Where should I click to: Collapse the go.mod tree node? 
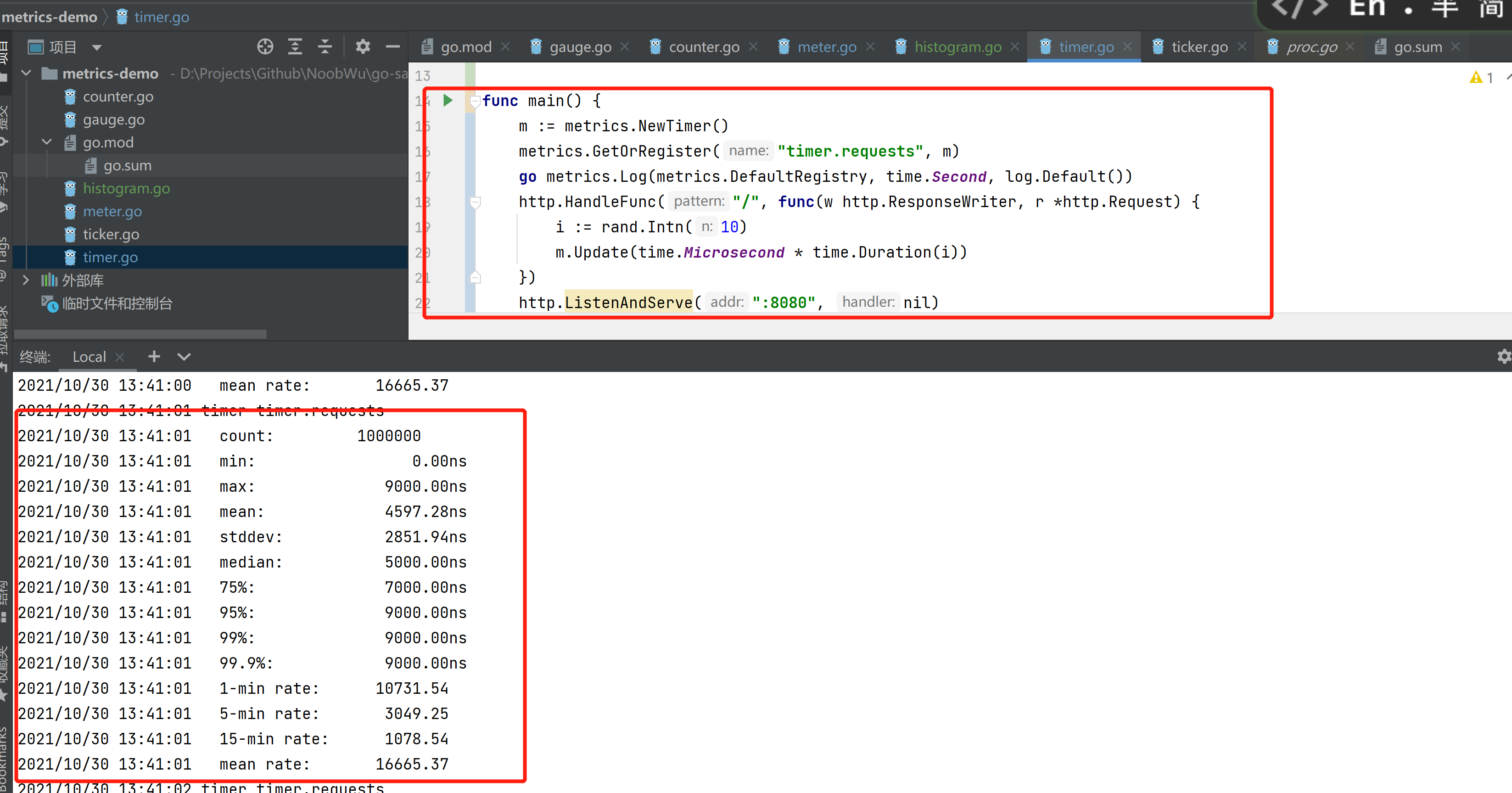[x=47, y=142]
